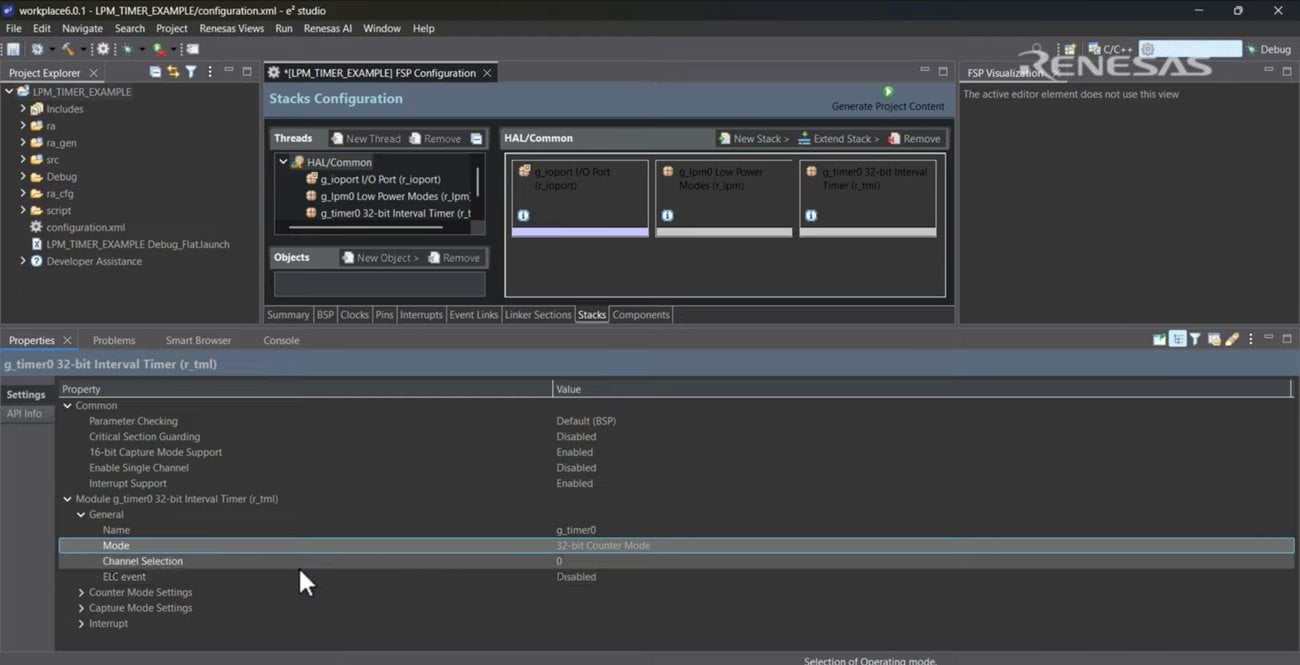Toggle Link with Editor in Project Explorer
Screen dimensions: 1300x665
coord(173,72)
